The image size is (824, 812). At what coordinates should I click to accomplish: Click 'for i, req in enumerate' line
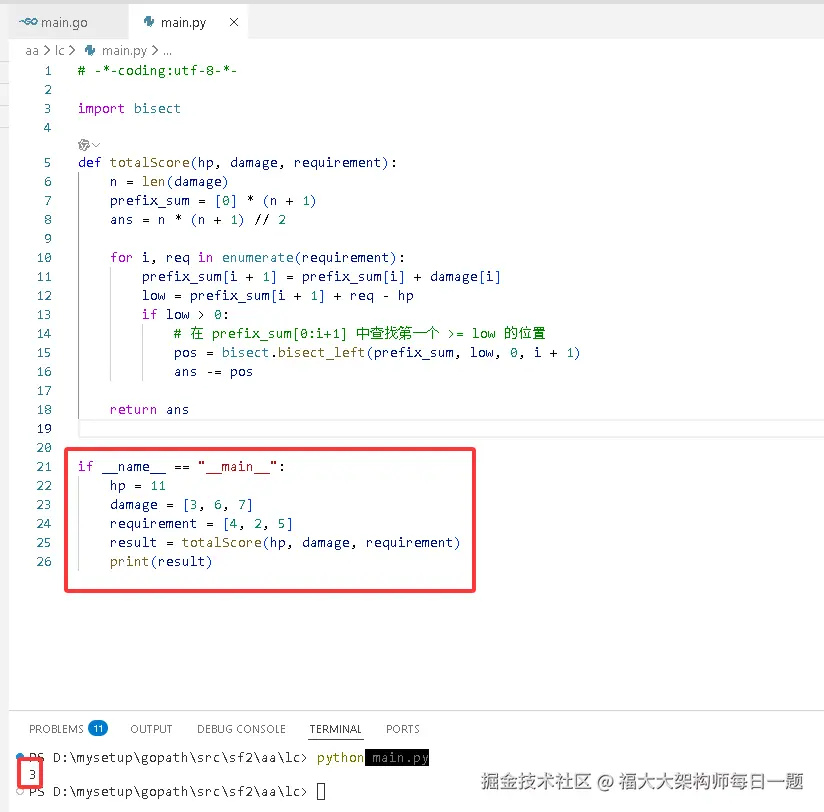(x=258, y=258)
